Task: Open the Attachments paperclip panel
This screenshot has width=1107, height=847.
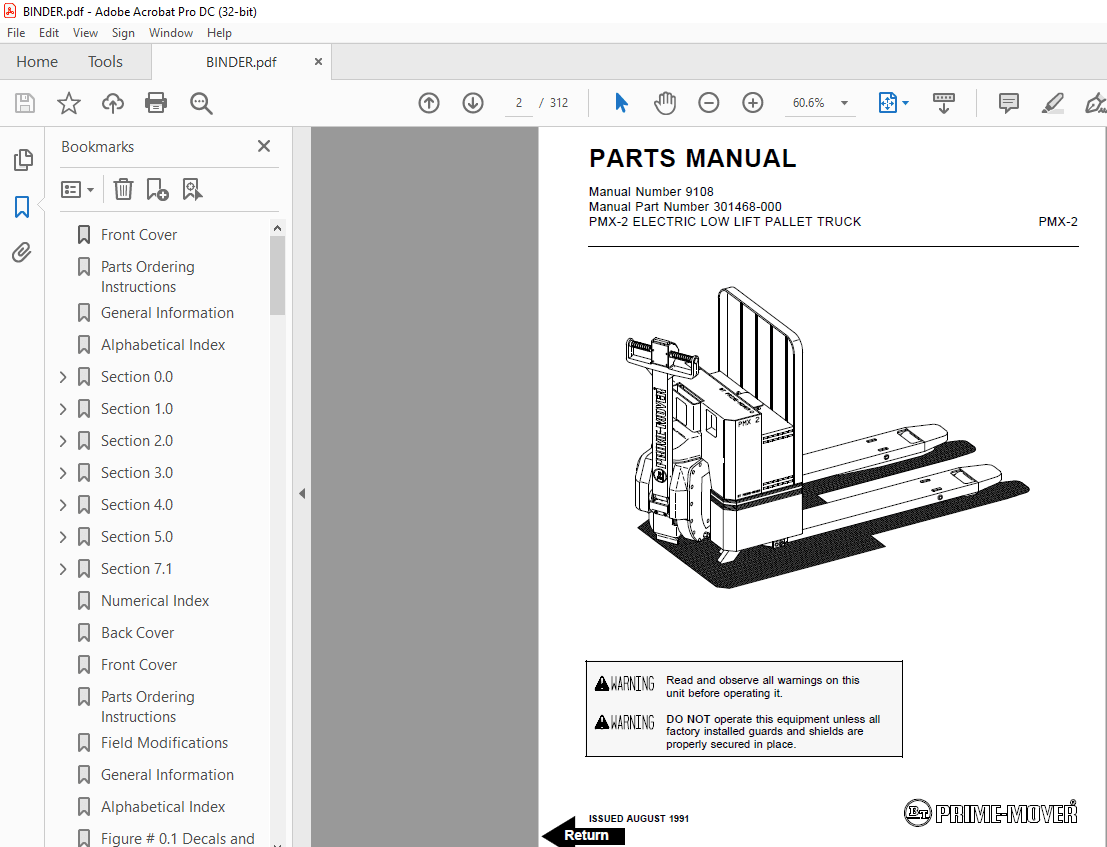Action: pos(22,252)
